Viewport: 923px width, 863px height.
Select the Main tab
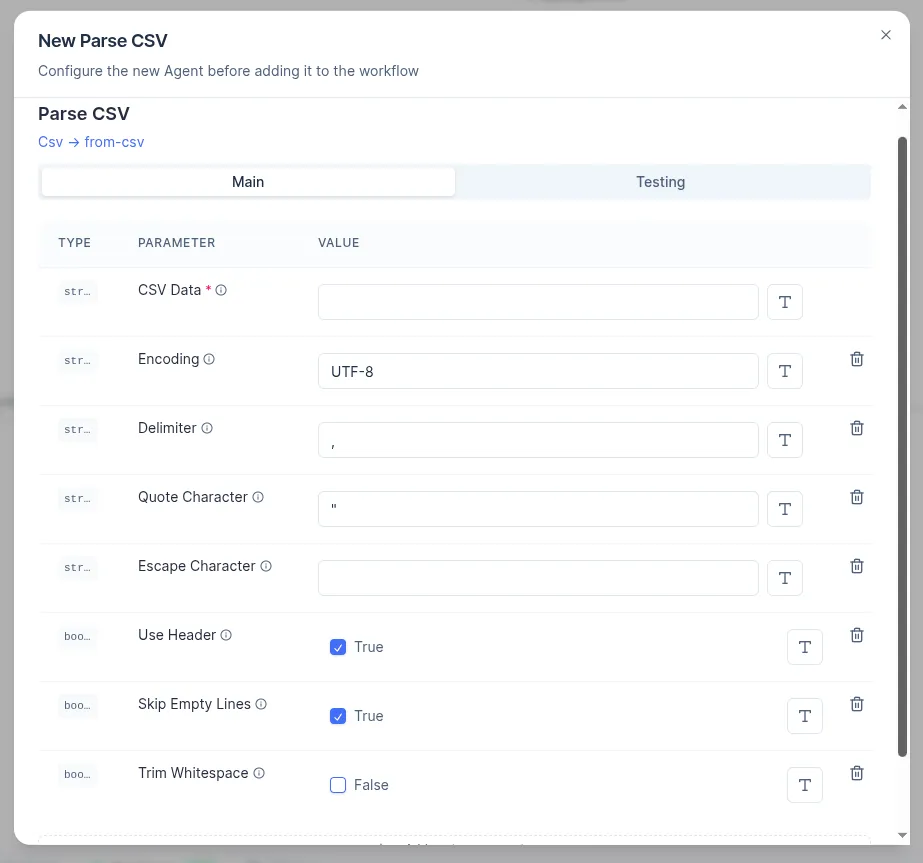[247, 181]
